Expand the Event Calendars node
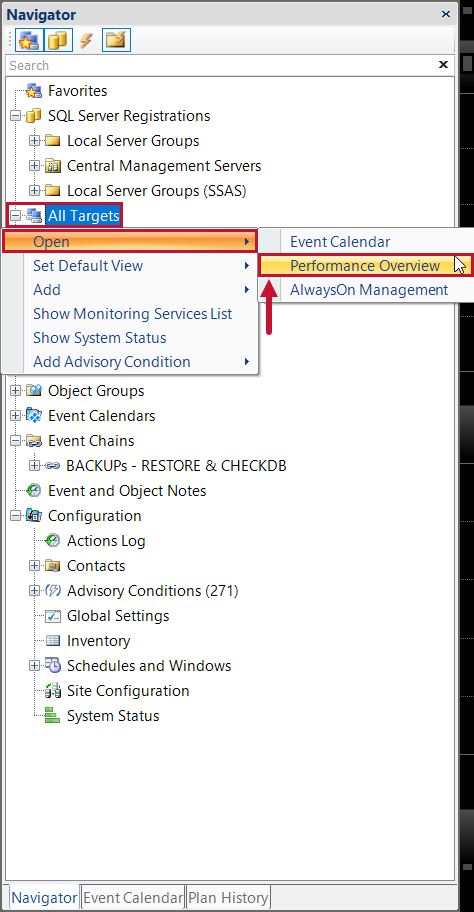 pos(16,416)
